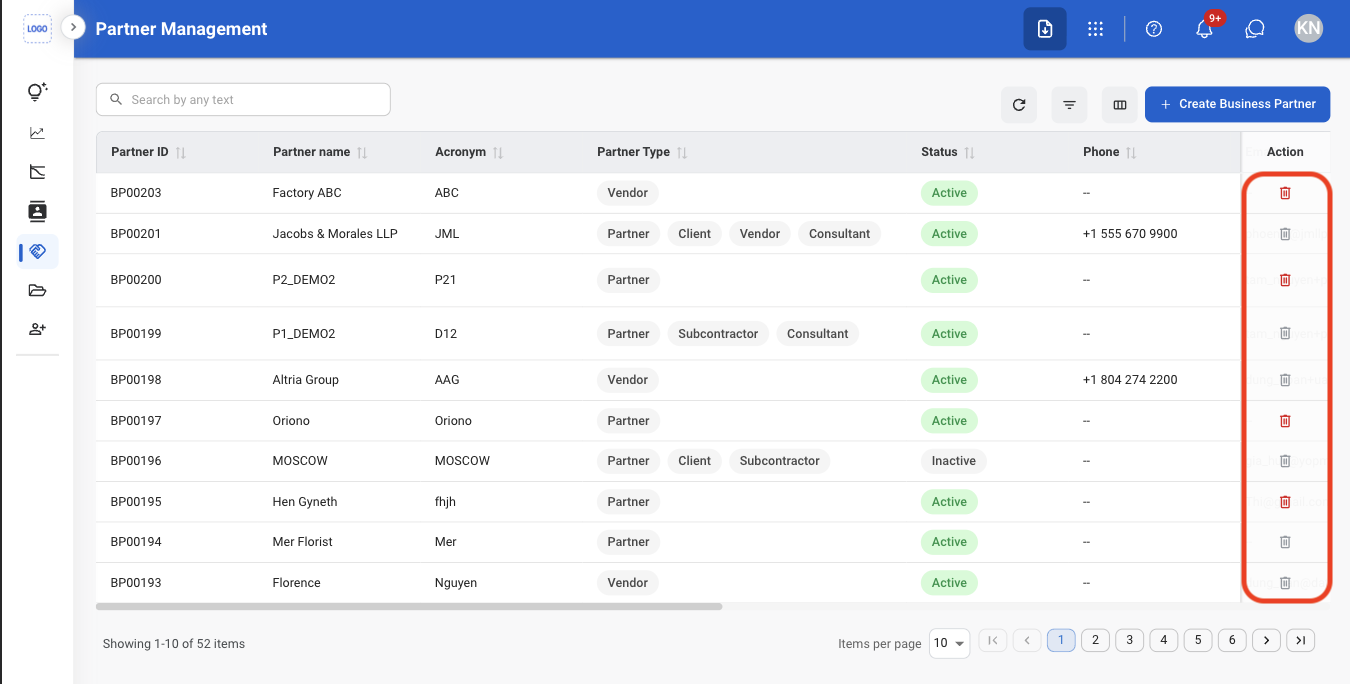Open the lightbulb insights icon in sidebar
This screenshot has height=684, width=1350.
pyautogui.click(x=37, y=92)
